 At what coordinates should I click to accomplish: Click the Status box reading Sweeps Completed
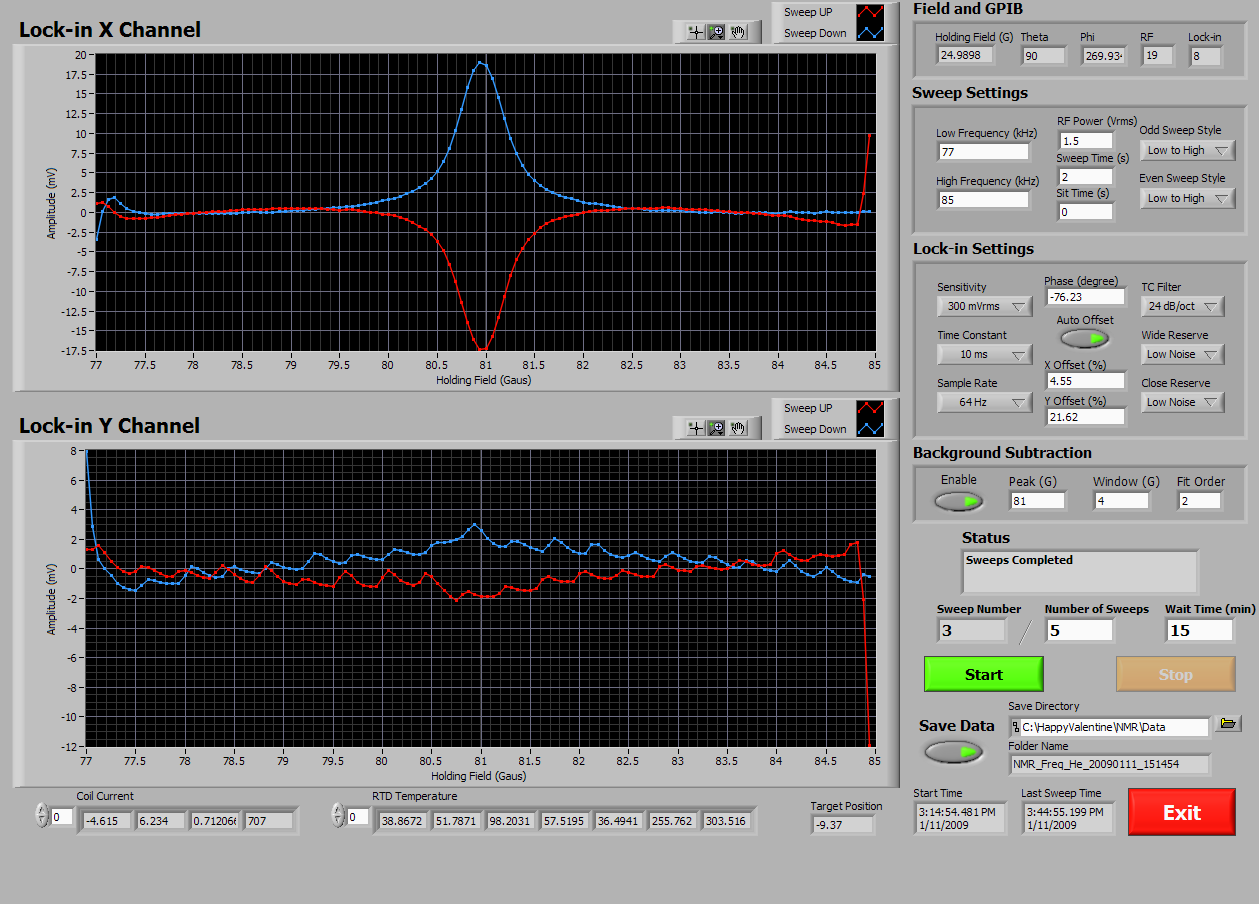pos(1079,572)
